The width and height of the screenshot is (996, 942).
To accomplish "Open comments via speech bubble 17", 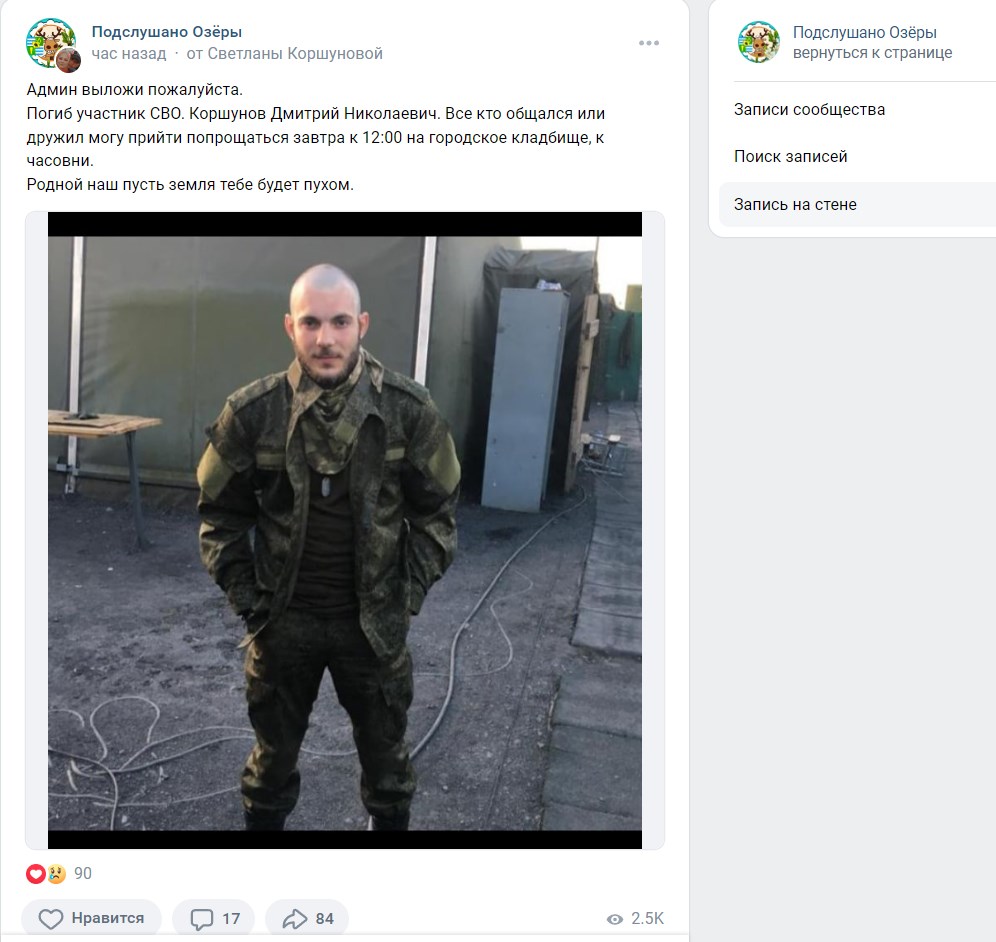I will (x=214, y=918).
